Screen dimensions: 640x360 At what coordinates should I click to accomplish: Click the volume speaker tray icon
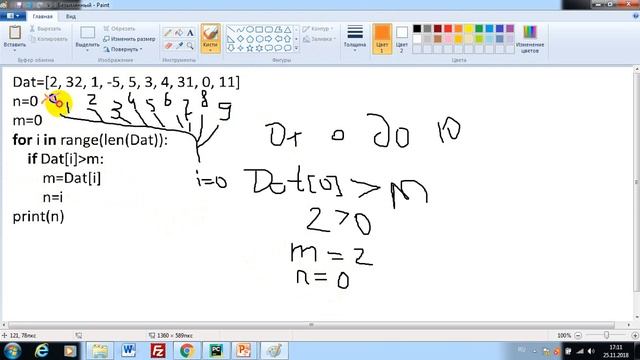(591, 351)
